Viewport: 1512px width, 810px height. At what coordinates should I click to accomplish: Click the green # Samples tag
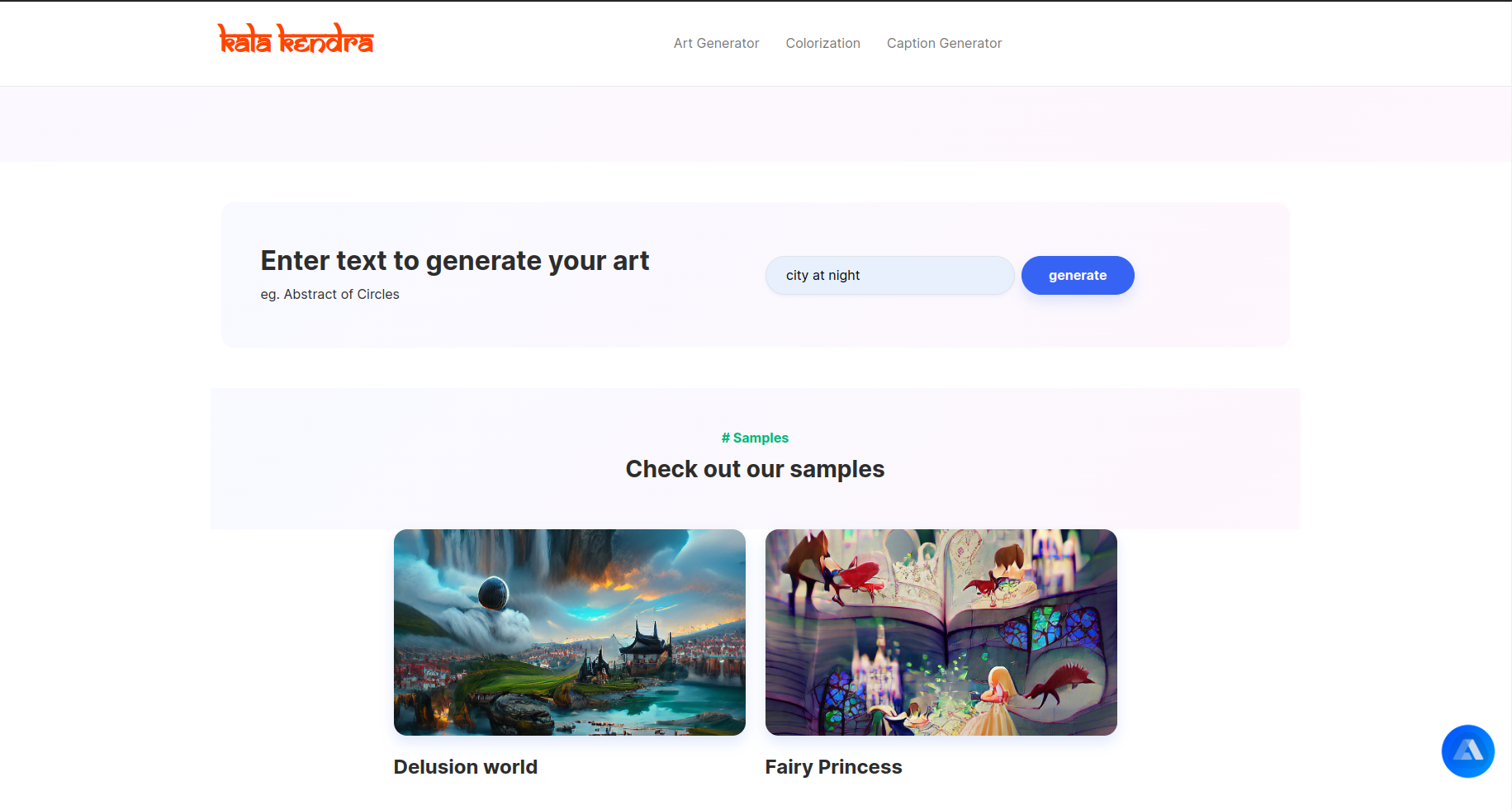point(755,438)
